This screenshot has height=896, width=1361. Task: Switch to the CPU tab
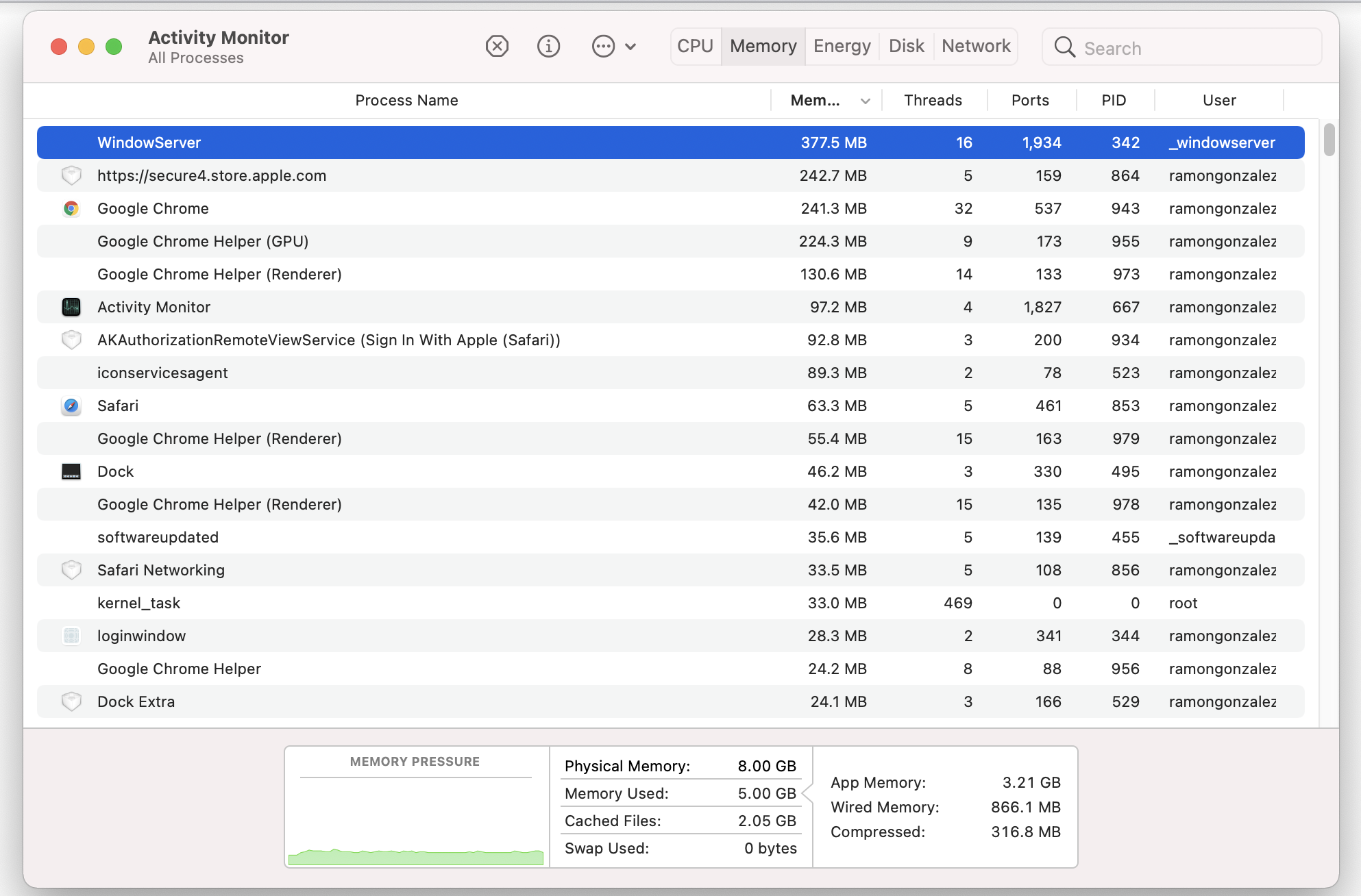click(695, 47)
